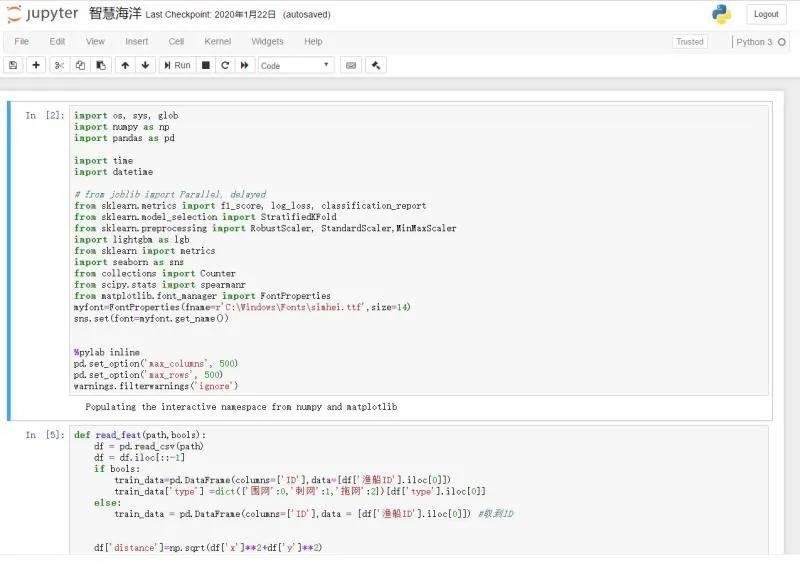Image resolution: width=800 pixels, height=569 pixels.
Task: Move selected cell up arrow
Action: coord(125,65)
